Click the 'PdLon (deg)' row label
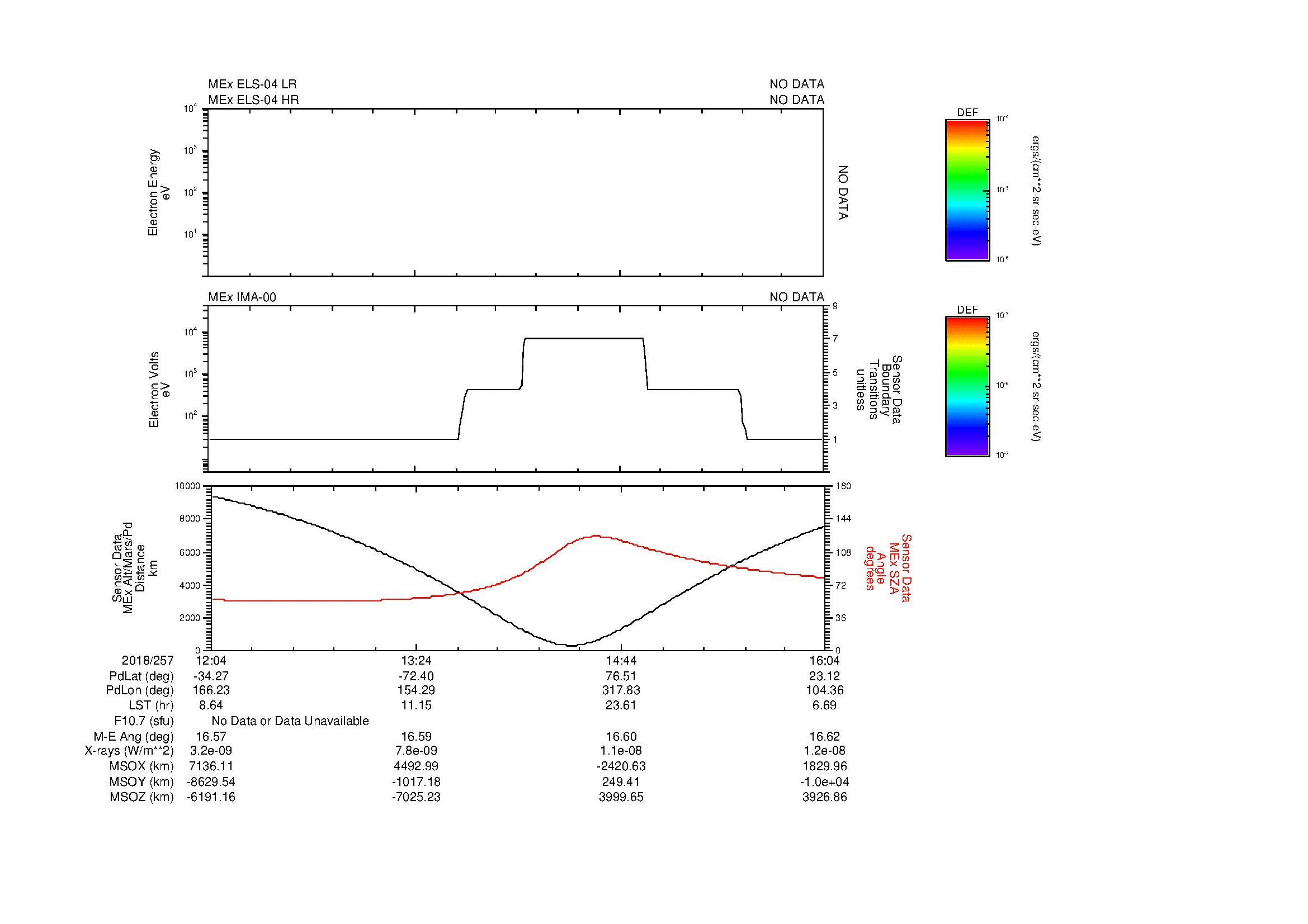1308x924 pixels. point(140,690)
